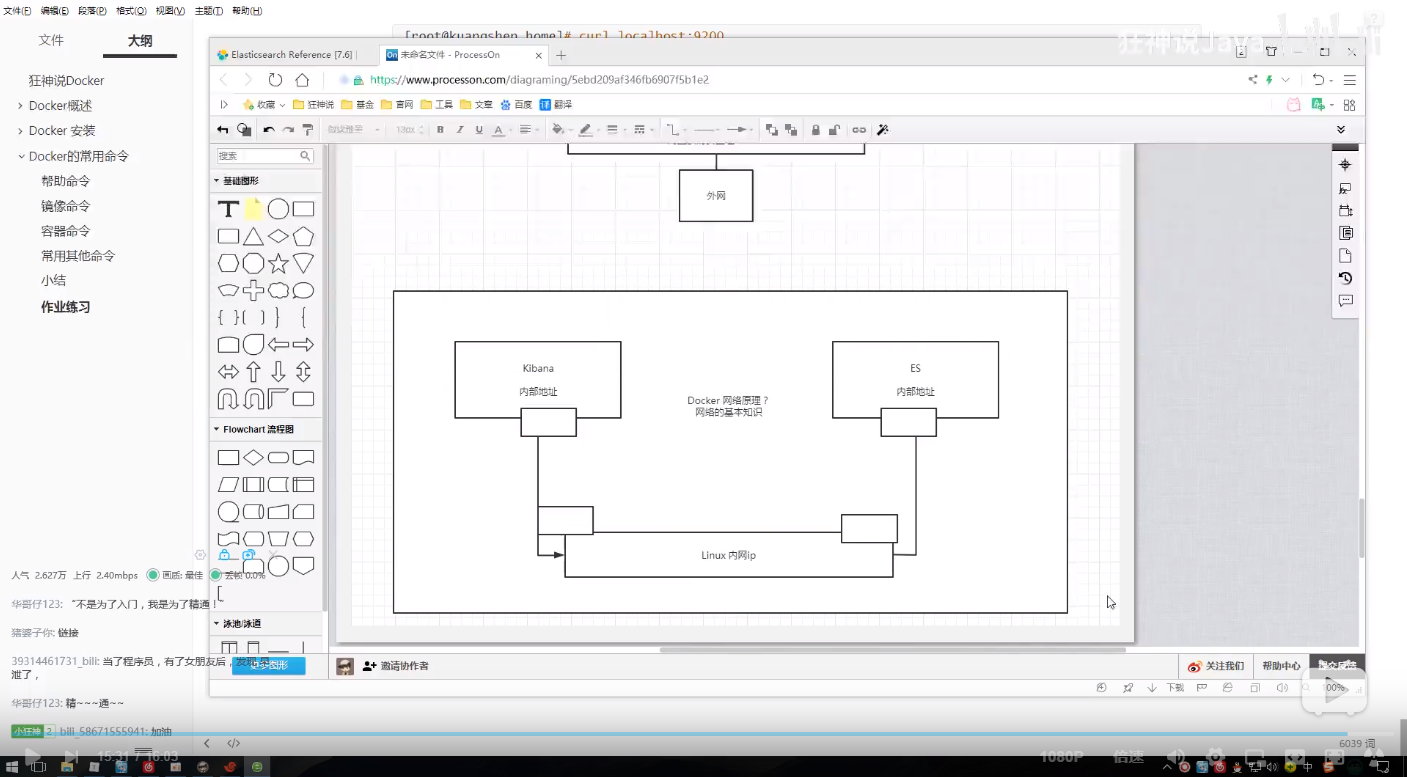This screenshot has width=1407, height=777.
Task: Click the page settings icon in right panel
Action: coord(1345,256)
